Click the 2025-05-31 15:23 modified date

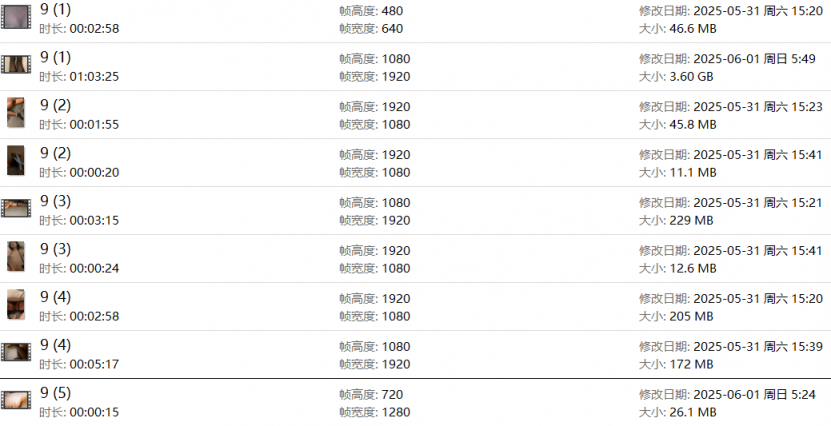point(734,106)
